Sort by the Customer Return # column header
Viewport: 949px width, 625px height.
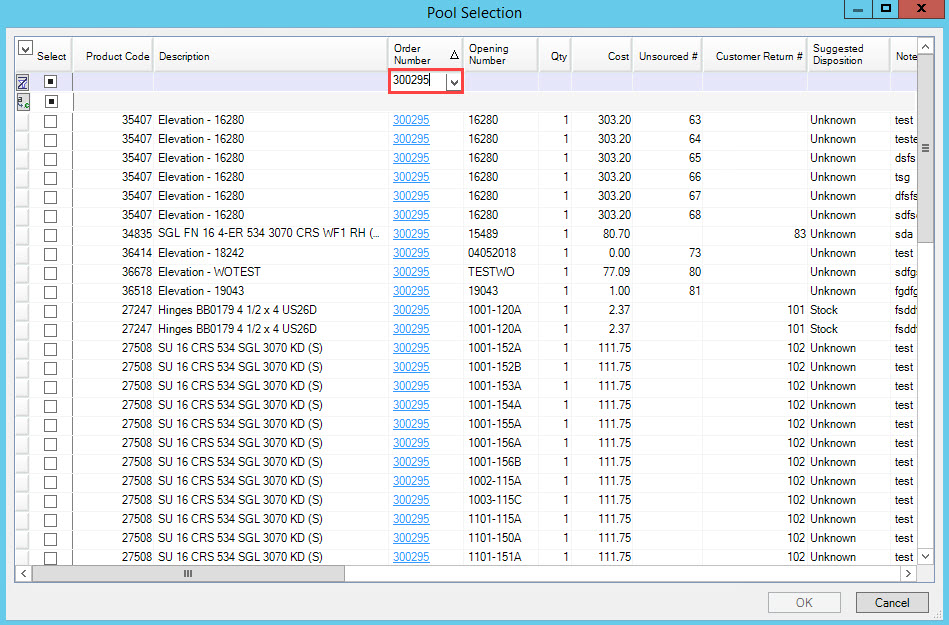click(x=755, y=56)
